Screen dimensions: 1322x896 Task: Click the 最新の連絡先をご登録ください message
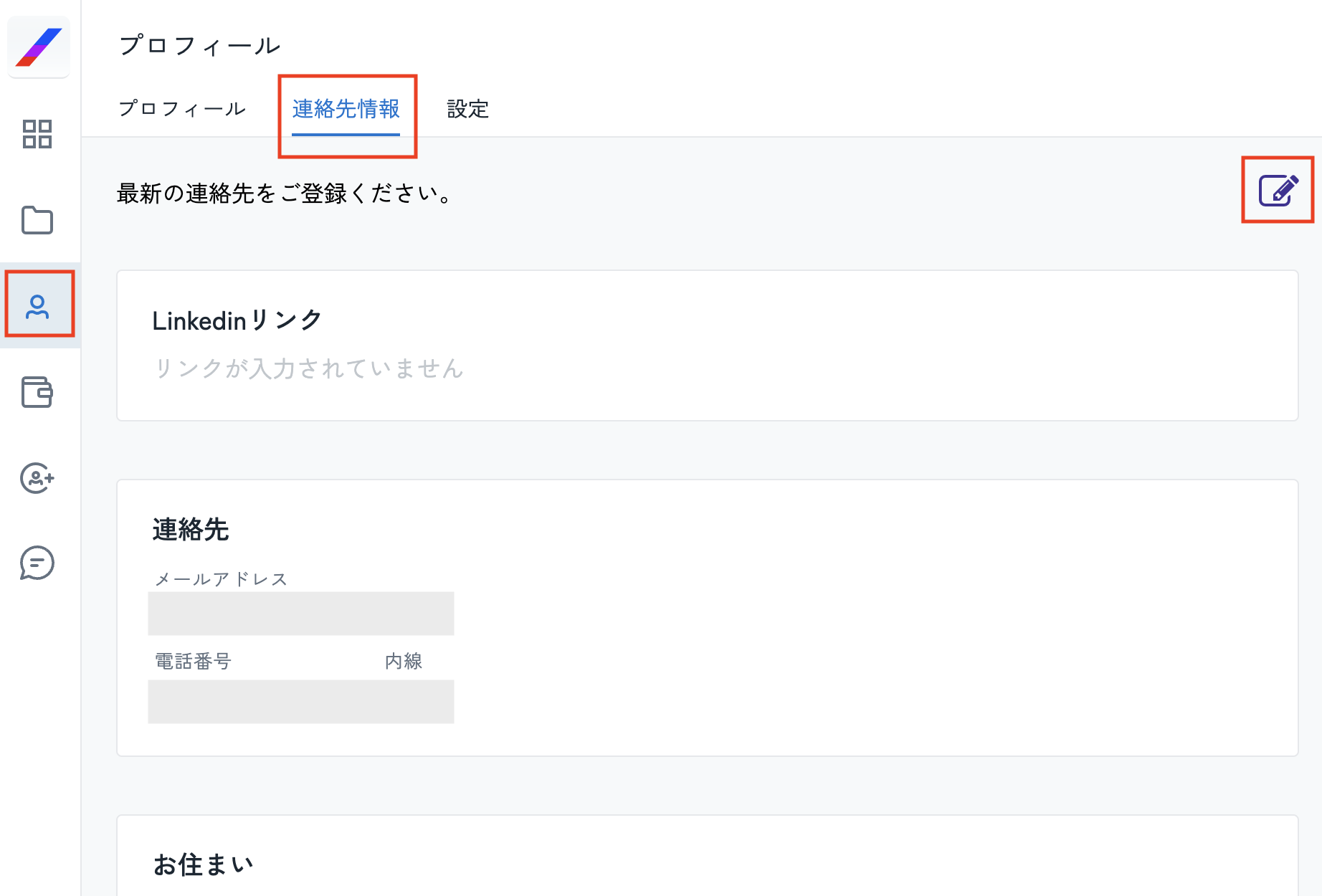285,194
